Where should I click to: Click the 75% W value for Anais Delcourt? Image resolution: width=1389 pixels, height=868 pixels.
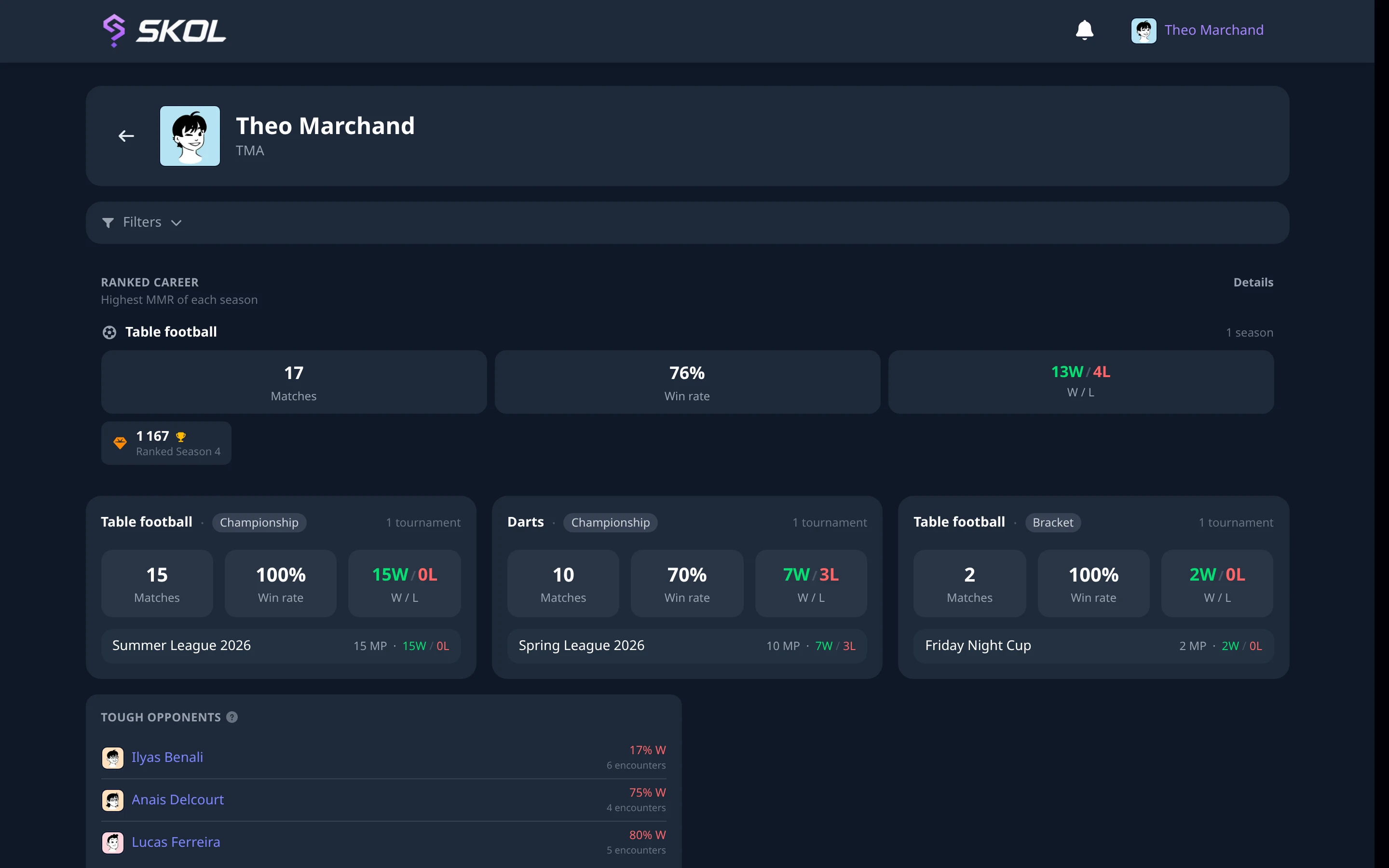click(647, 793)
